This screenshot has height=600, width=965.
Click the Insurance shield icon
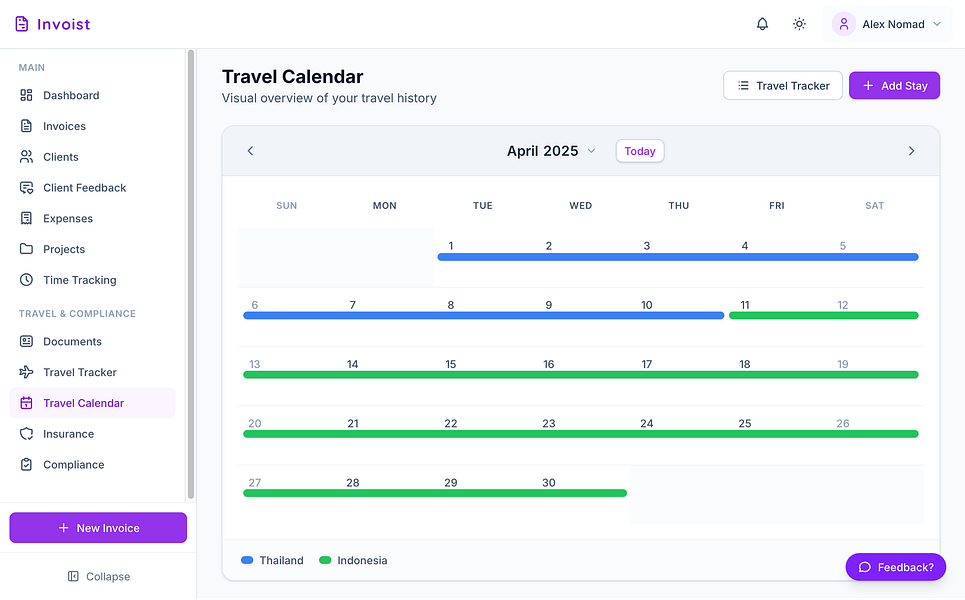click(26, 434)
